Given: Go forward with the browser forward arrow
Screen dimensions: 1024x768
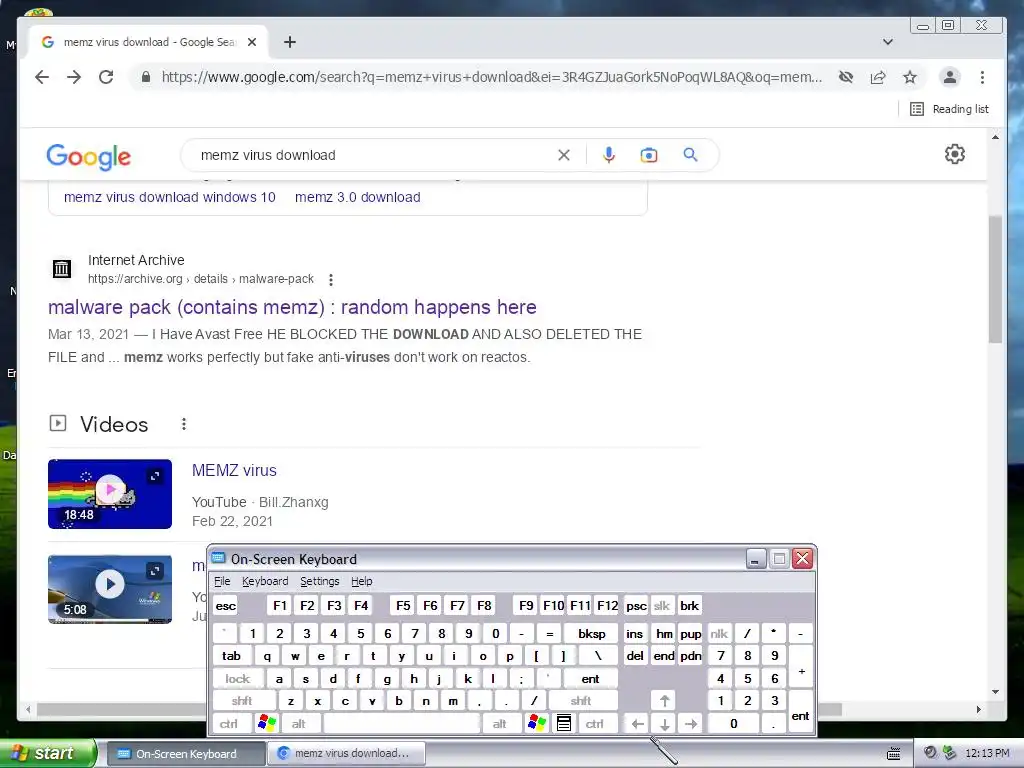Looking at the screenshot, I should [x=74, y=77].
